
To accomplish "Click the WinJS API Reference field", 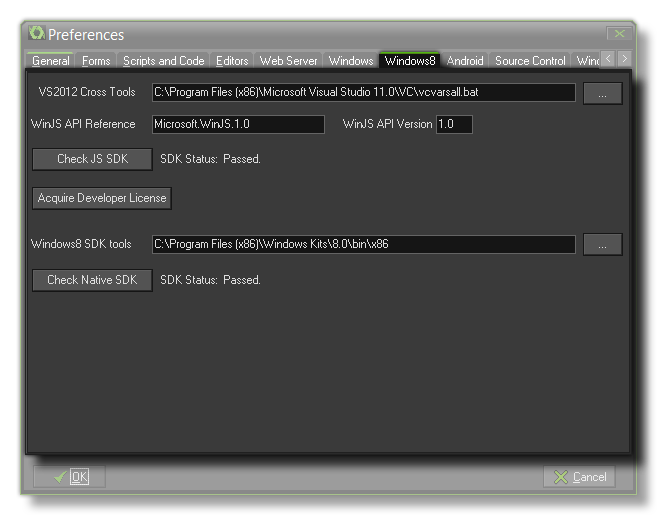I will click(238, 124).
